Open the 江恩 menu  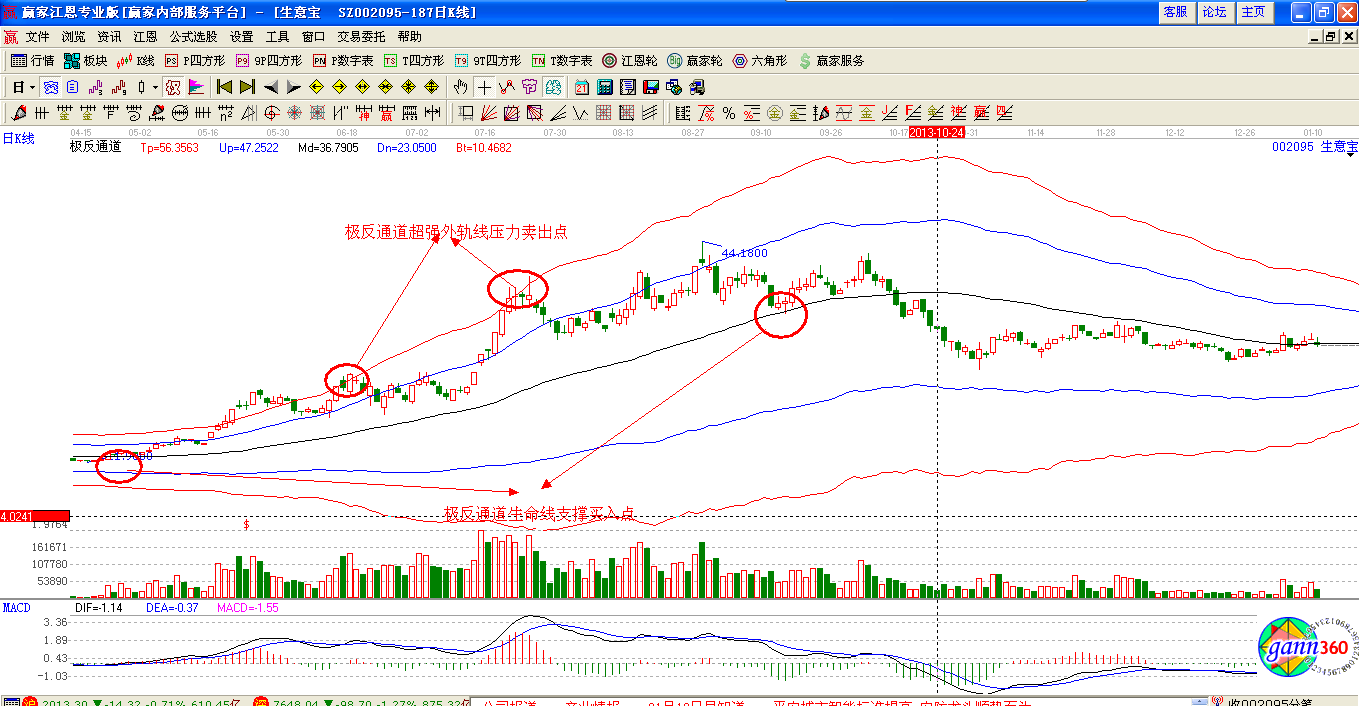click(x=145, y=37)
